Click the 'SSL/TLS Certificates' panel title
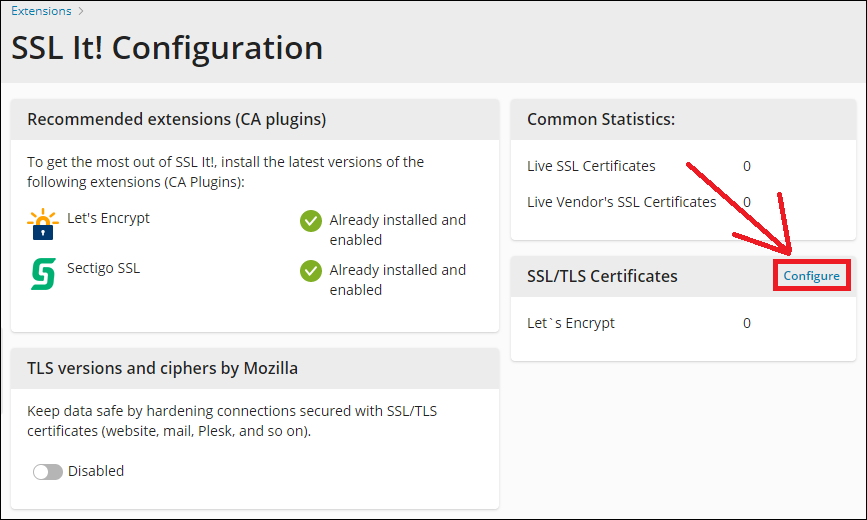Viewport: 867px width, 520px height. pyautogui.click(x=602, y=276)
